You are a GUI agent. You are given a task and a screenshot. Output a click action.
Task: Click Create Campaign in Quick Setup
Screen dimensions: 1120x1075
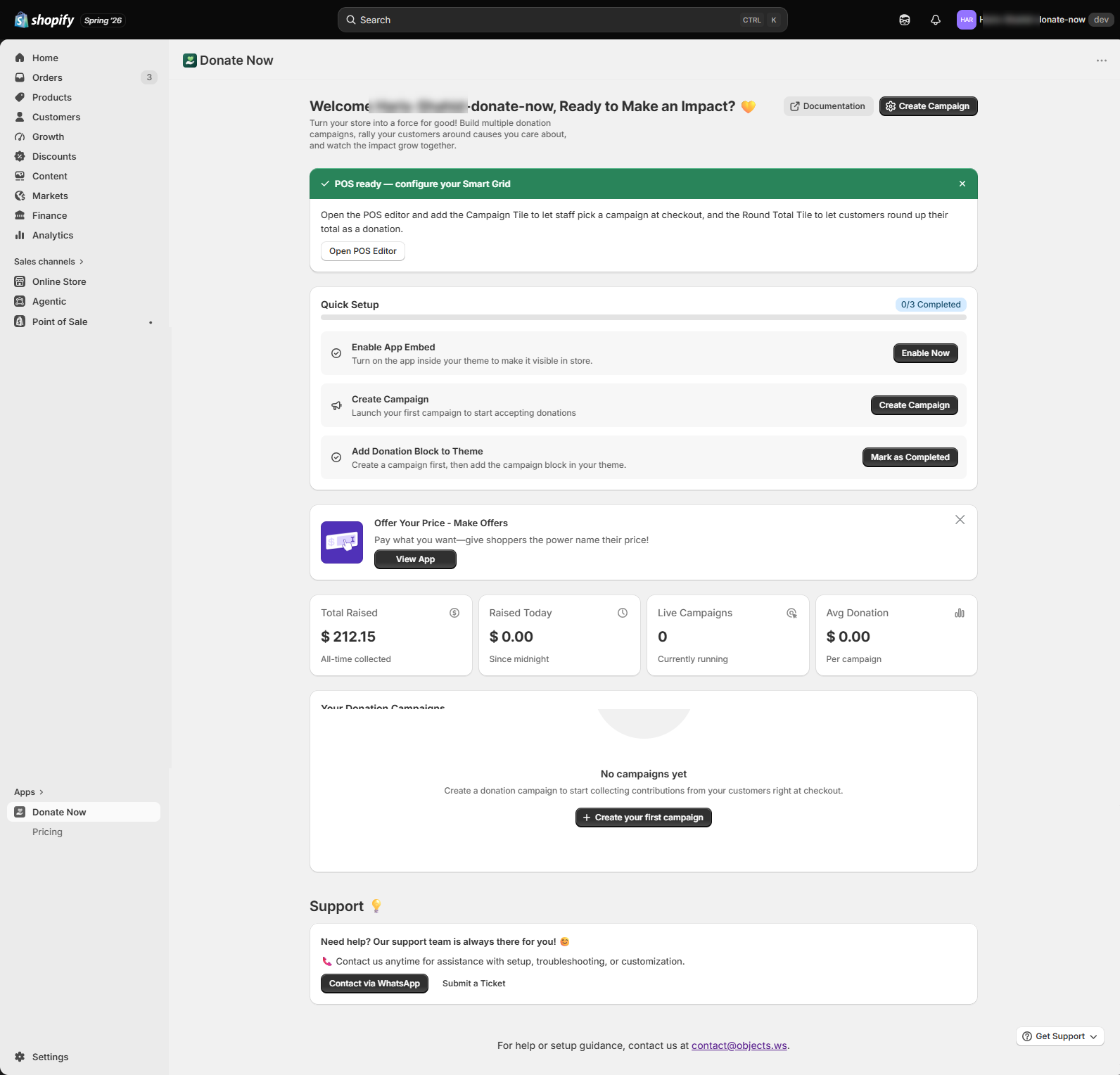(x=914, y=405)
